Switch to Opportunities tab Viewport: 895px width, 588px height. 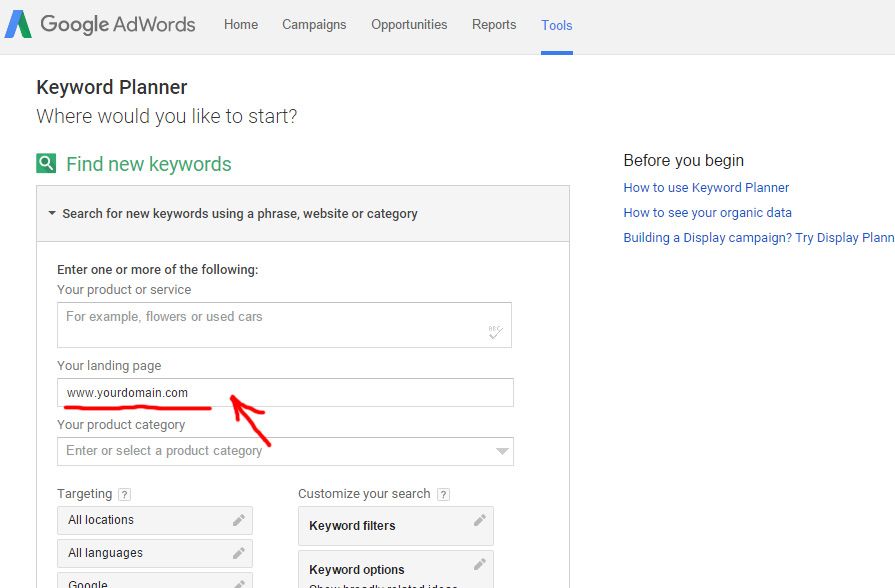(409, 25)
